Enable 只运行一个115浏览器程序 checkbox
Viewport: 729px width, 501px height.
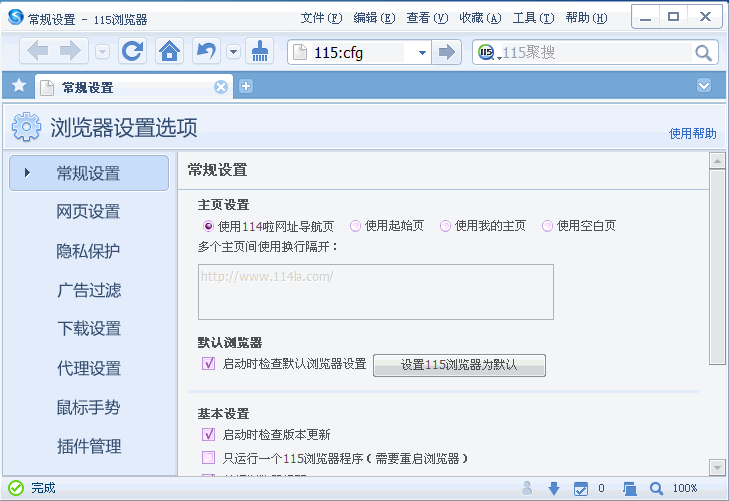(x=208, y=458)
